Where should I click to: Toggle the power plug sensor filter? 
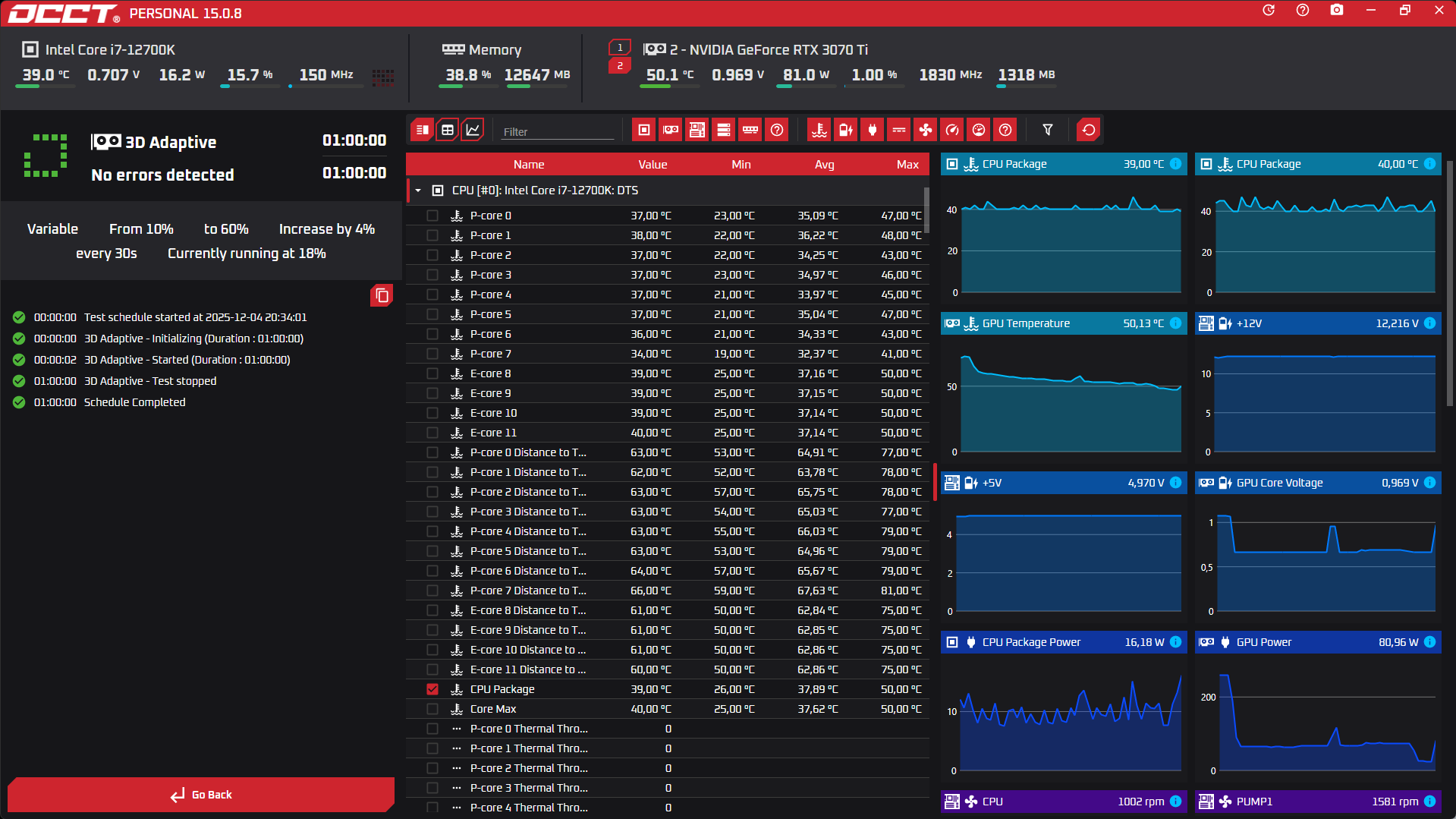[x=873, y=130]
